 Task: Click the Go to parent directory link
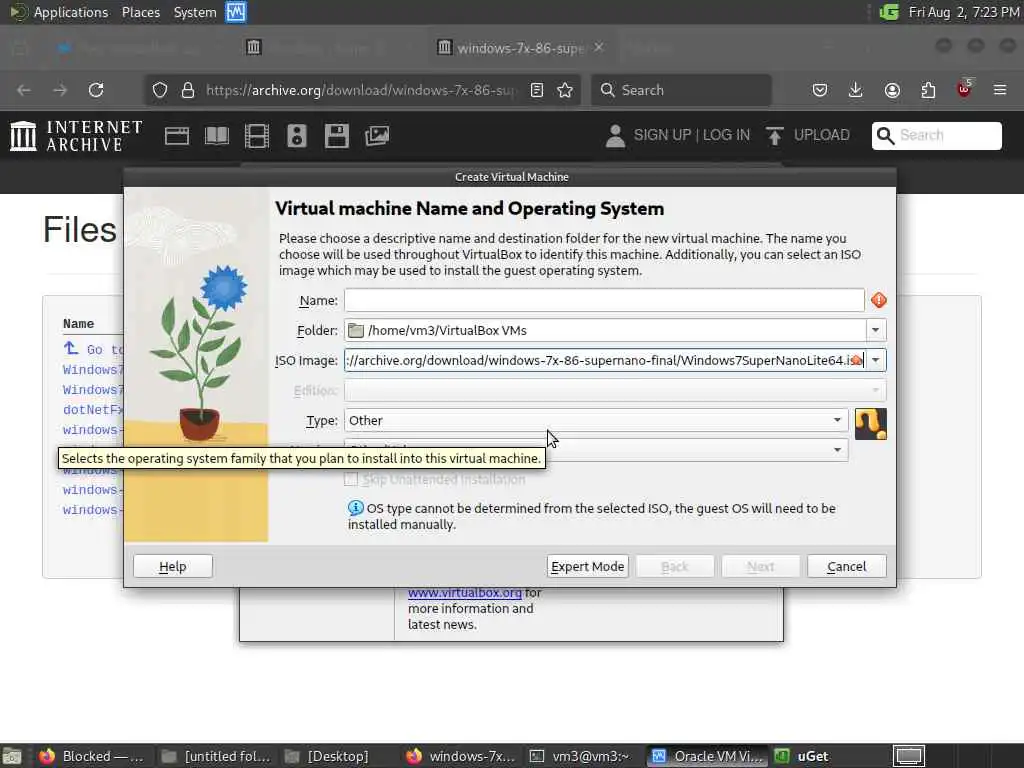pyautogui.click(x=93, y=349)
